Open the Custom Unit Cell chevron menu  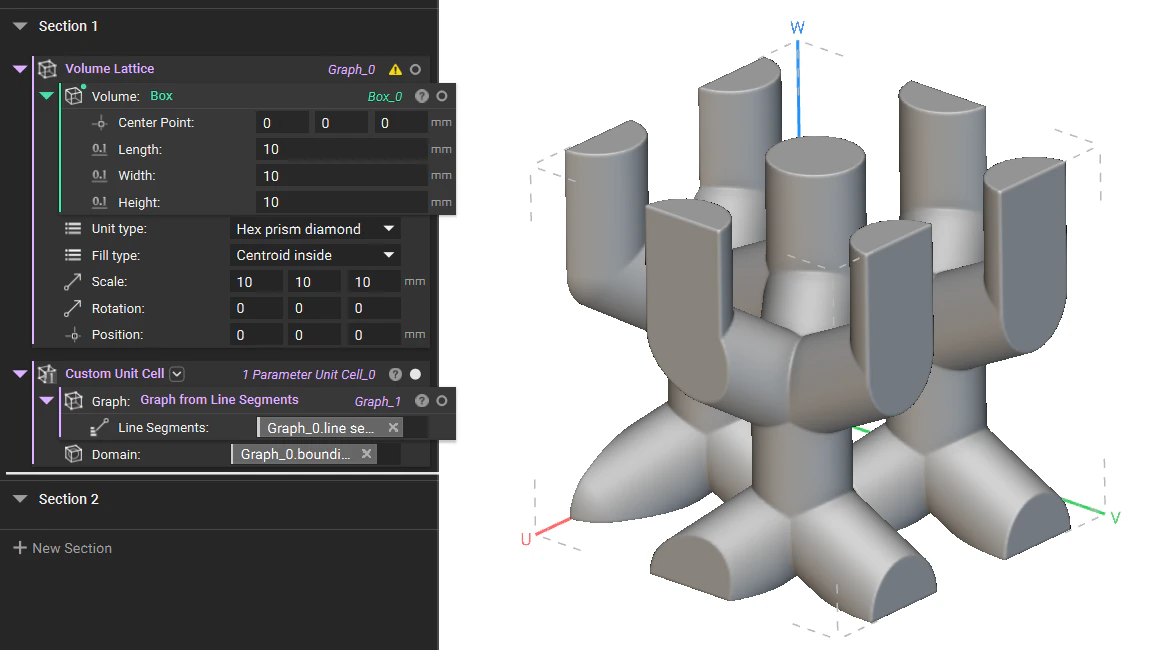(177, 373)
